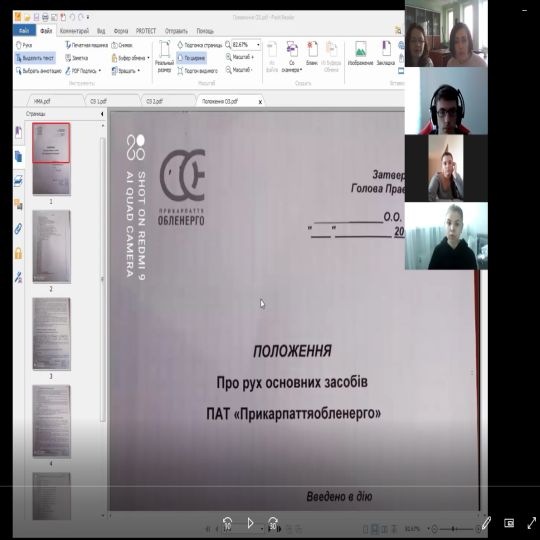
Task: Close the Положення ОЗ.pdf tab
Action: (x=260, y=102)
